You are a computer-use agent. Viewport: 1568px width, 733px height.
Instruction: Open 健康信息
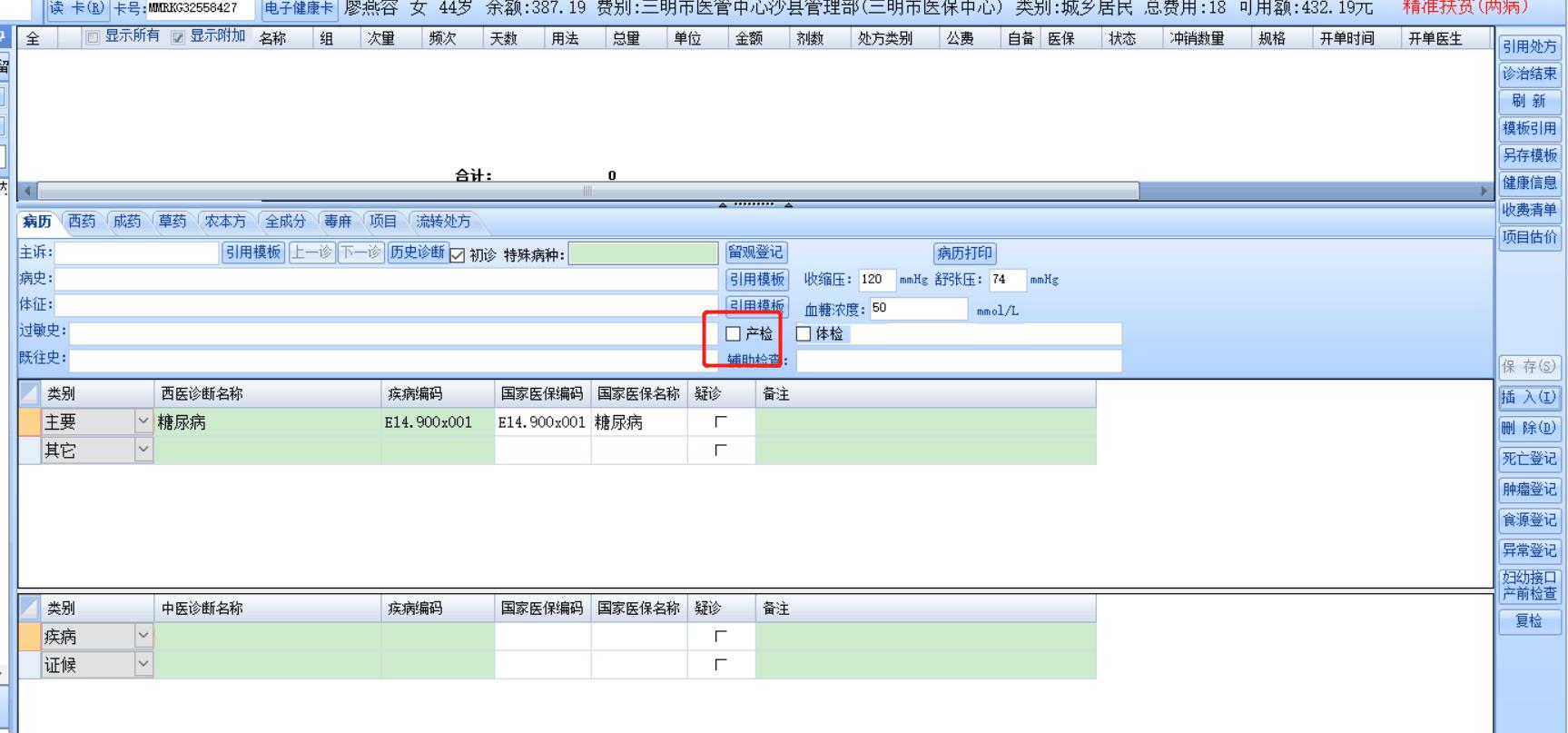pos(1530,183)
